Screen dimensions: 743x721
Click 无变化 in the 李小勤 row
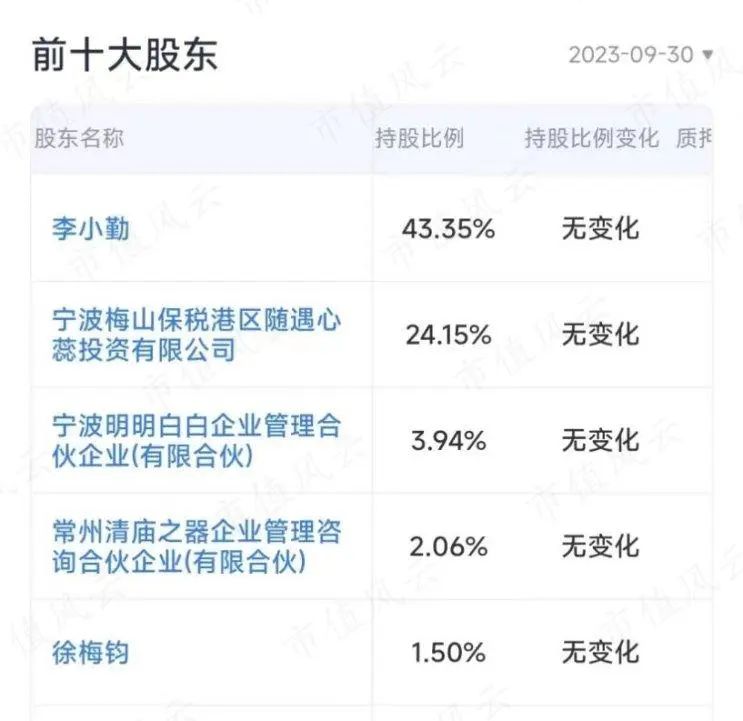[x=599, y=229]
